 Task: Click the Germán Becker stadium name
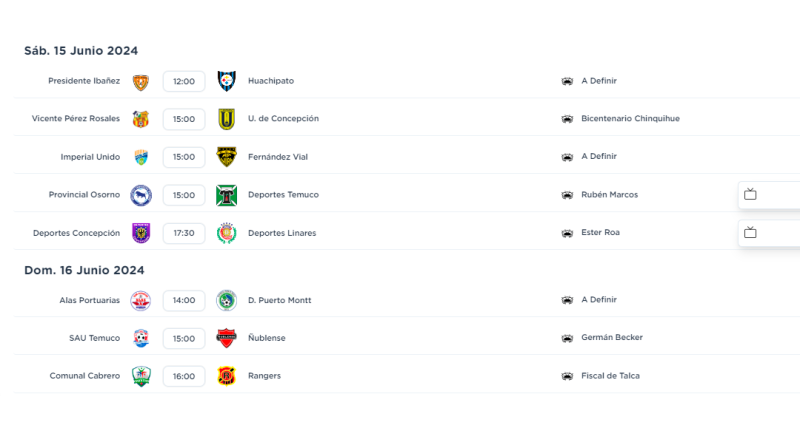[611, 338]
